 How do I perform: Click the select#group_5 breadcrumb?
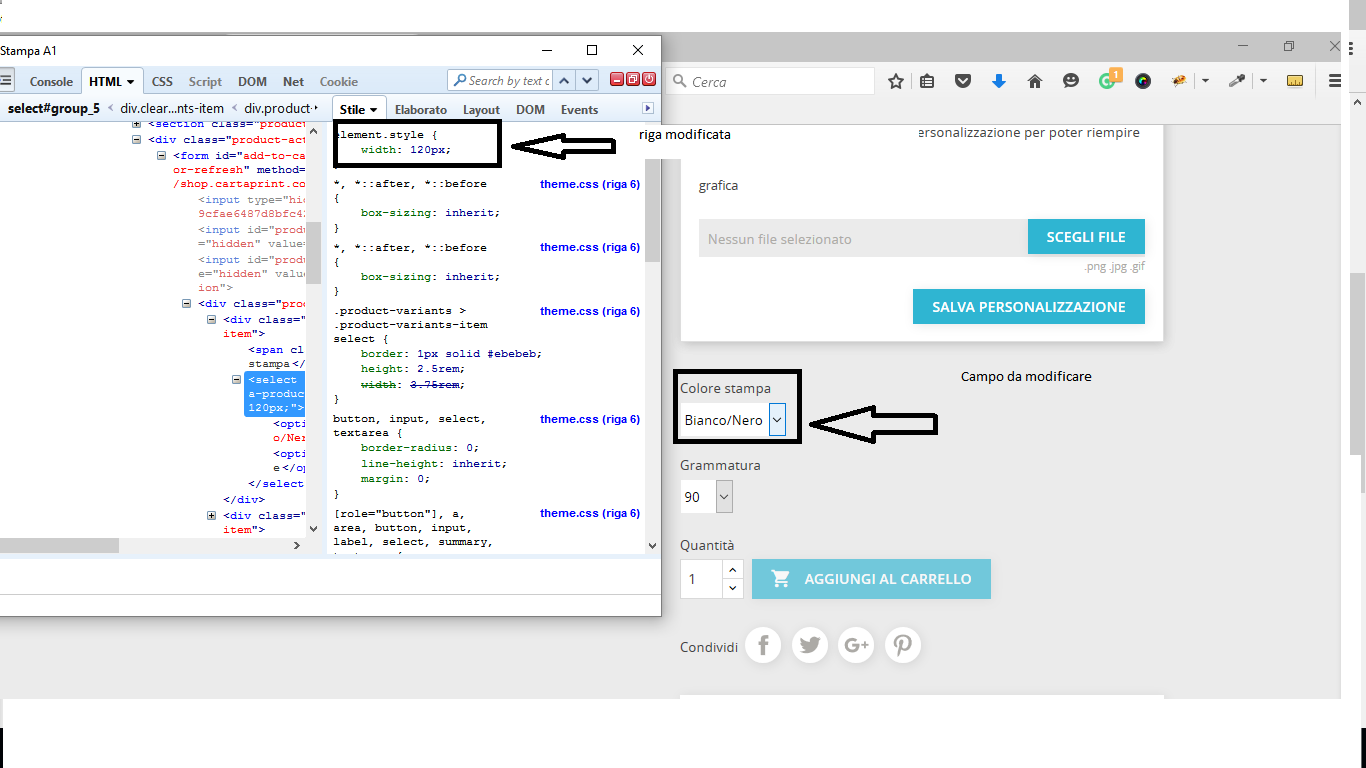click(54, 108)
